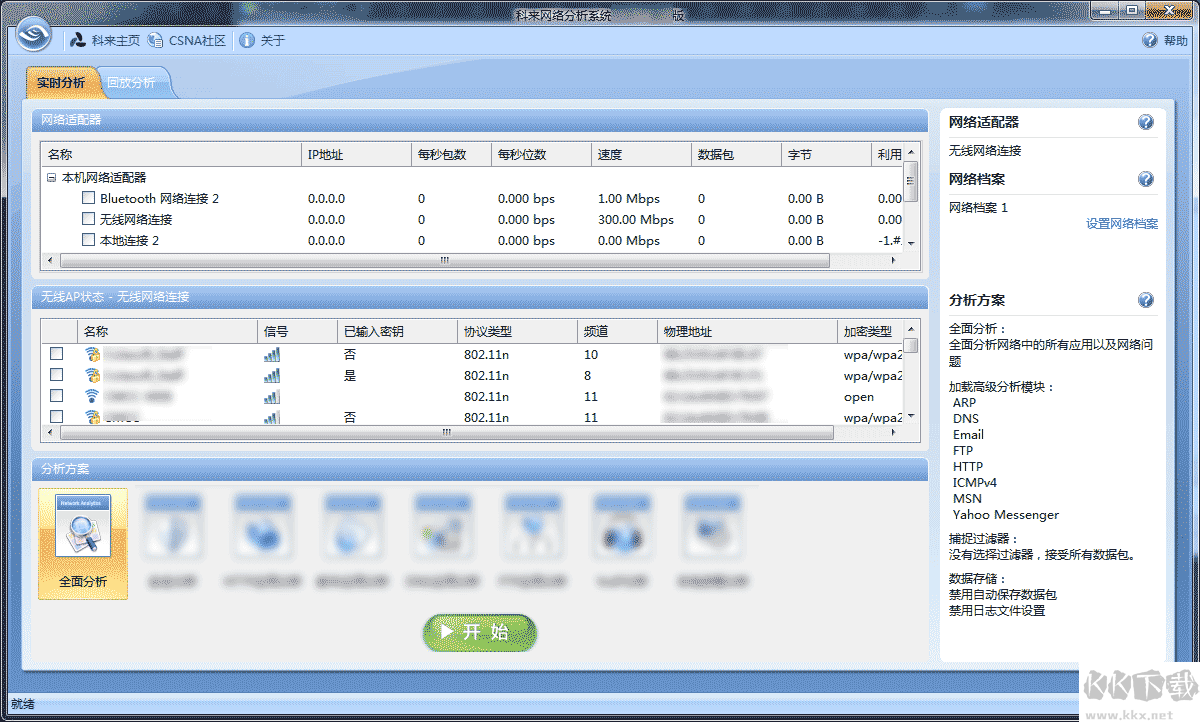1200x722 pixels.
Task: Click the 关于 info icon
Action: 245,41
